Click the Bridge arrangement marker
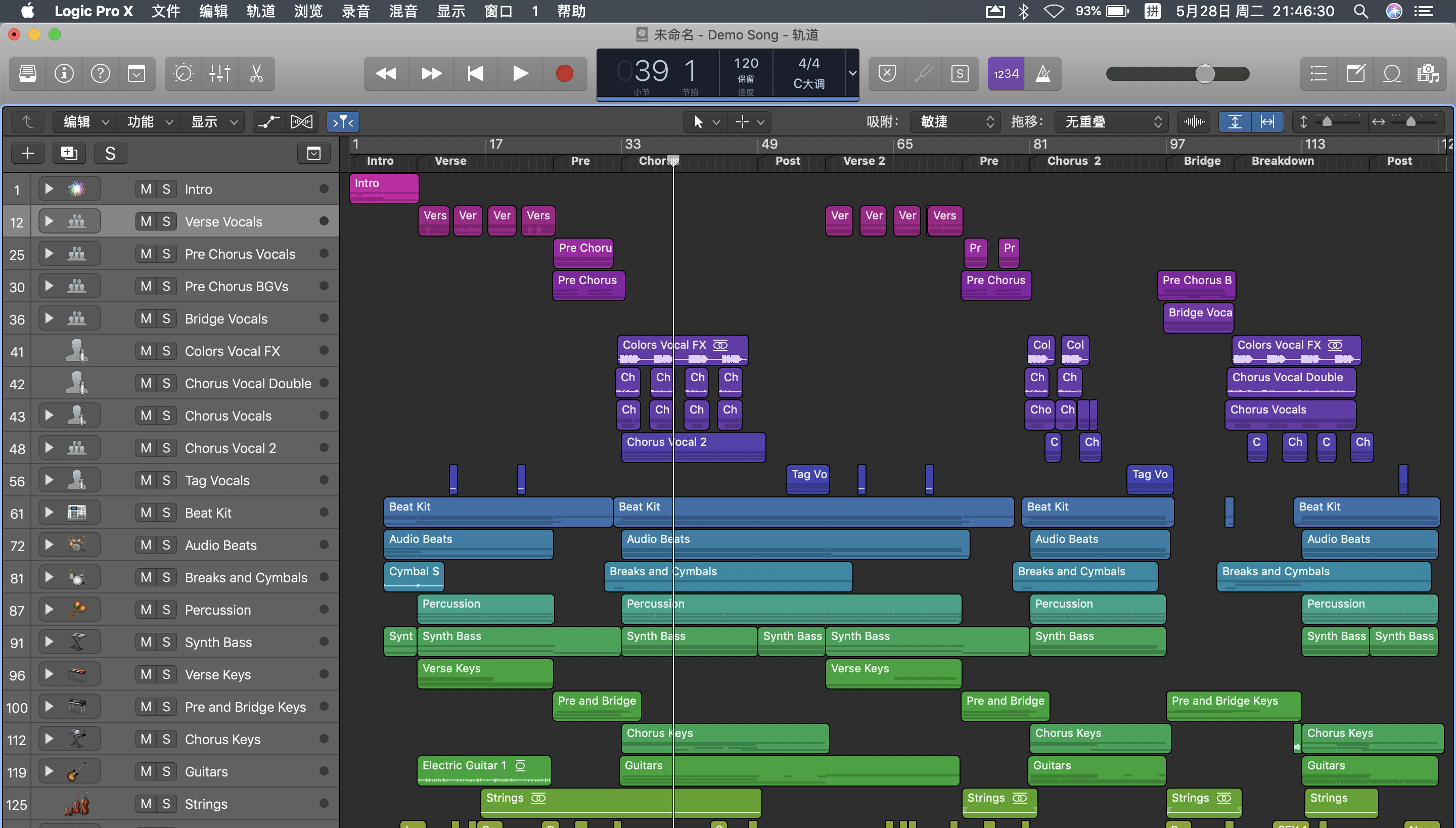Image resolution: width=1456 pixels, height=828 pixels. [x=1202, y=161]
